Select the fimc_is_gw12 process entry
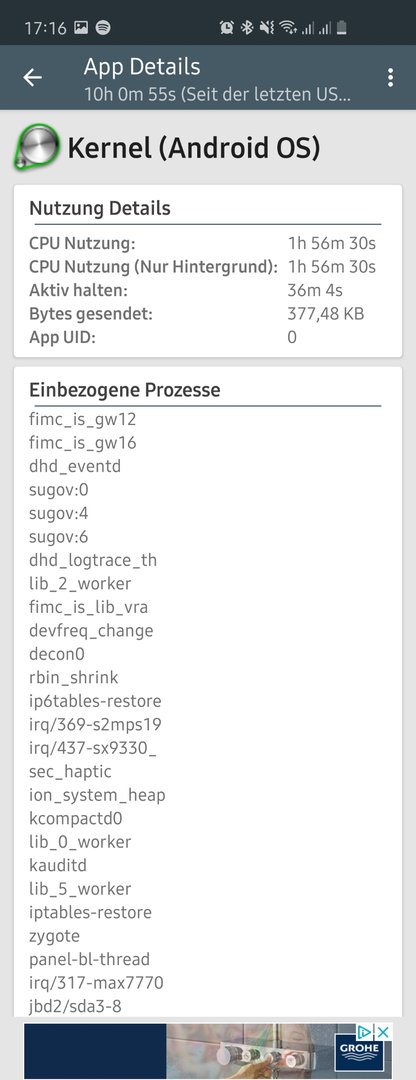Image resolution: width=416 pixels, height=1080 pixels. [x=83, y=419]
